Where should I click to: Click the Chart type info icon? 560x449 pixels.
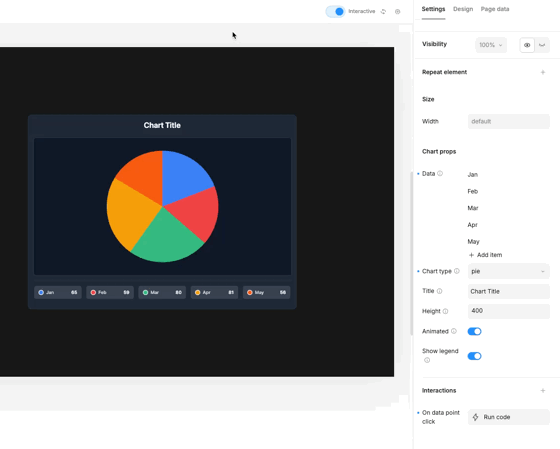click(x=456, y=271)
